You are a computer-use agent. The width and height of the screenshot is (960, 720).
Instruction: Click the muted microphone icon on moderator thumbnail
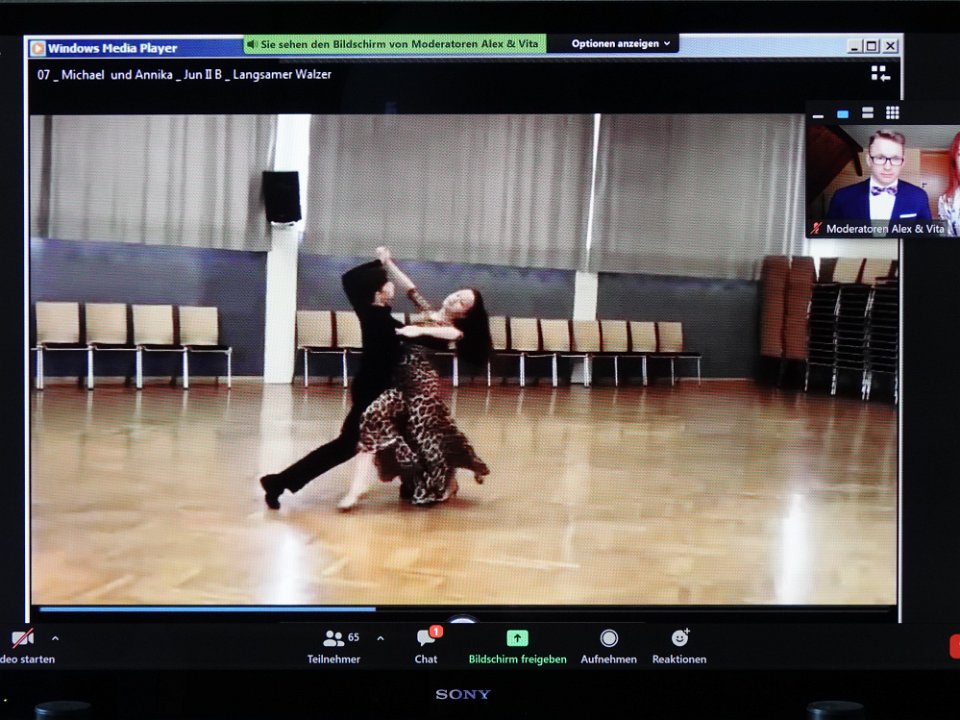point(816,229)
